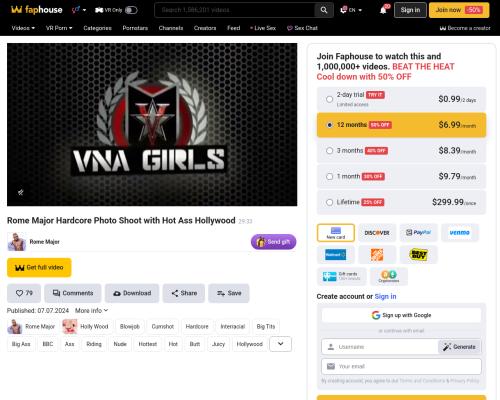The height and width of the screenshot is (400, 500).
Task: Unmute video via speaker icon
Action: (x=21, y=192)
